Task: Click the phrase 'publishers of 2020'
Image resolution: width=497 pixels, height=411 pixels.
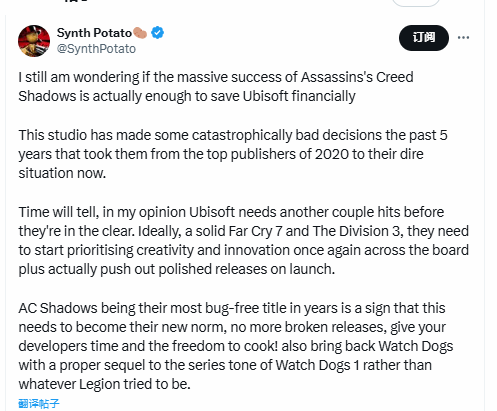Action: (290, 154)
